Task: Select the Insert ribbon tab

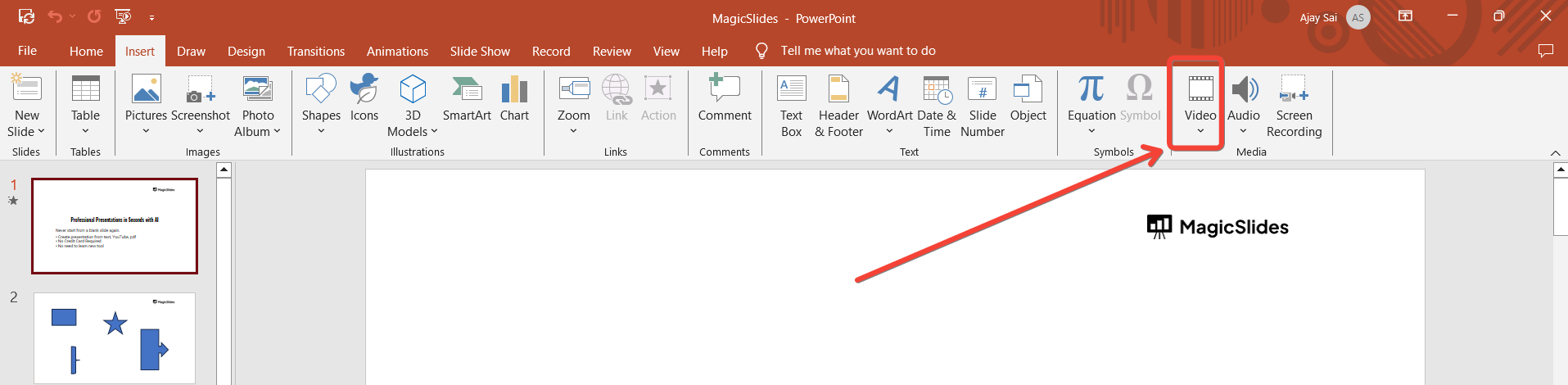Action: tap(139, 51)
